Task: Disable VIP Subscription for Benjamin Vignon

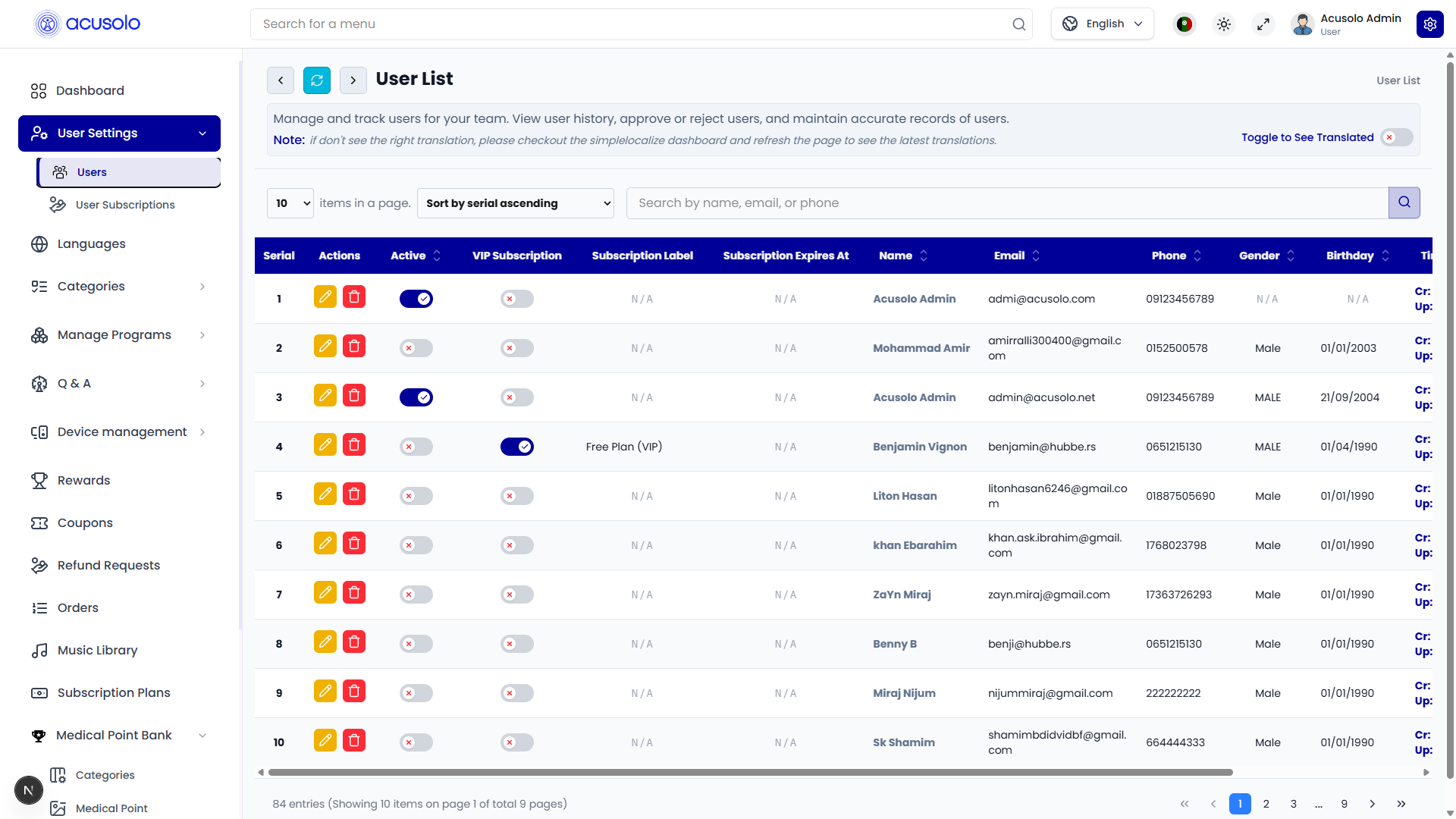Action: point(517,447)
